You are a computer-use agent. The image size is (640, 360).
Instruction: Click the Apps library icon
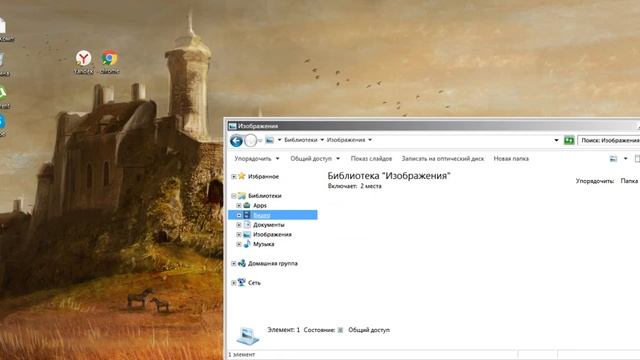pos(247,205)
